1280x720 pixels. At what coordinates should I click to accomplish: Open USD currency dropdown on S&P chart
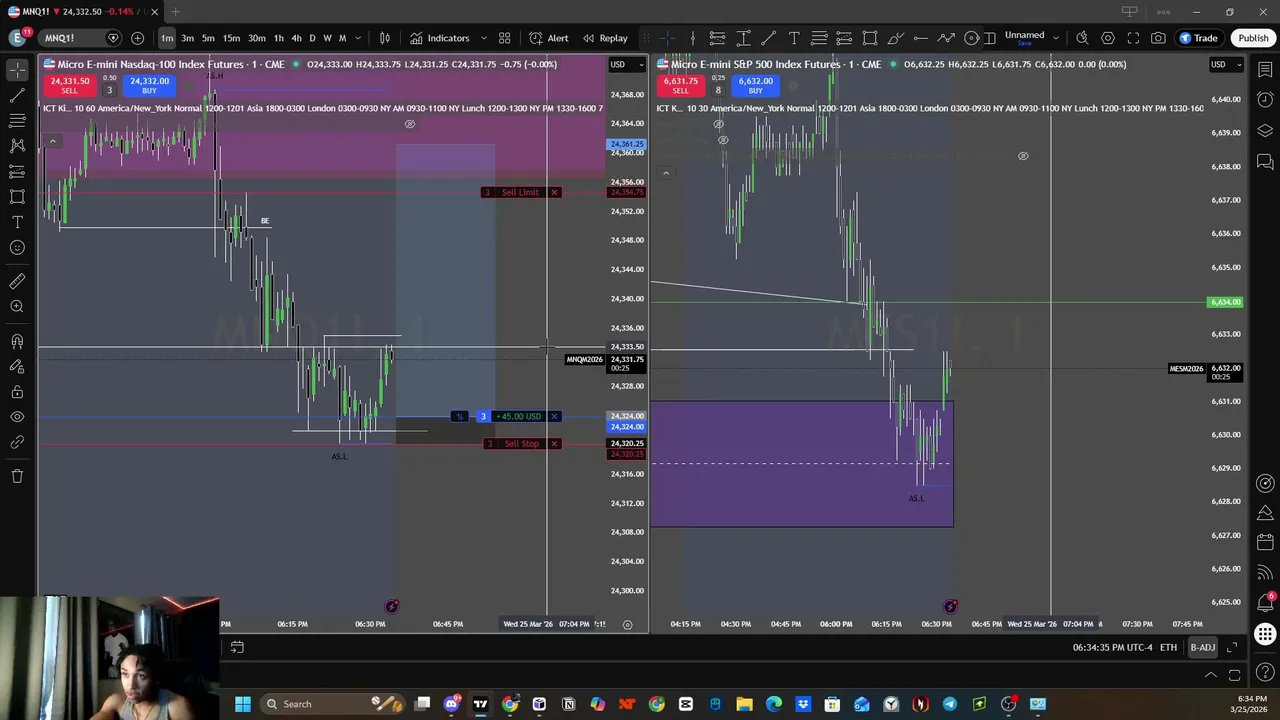[1226, 64]
